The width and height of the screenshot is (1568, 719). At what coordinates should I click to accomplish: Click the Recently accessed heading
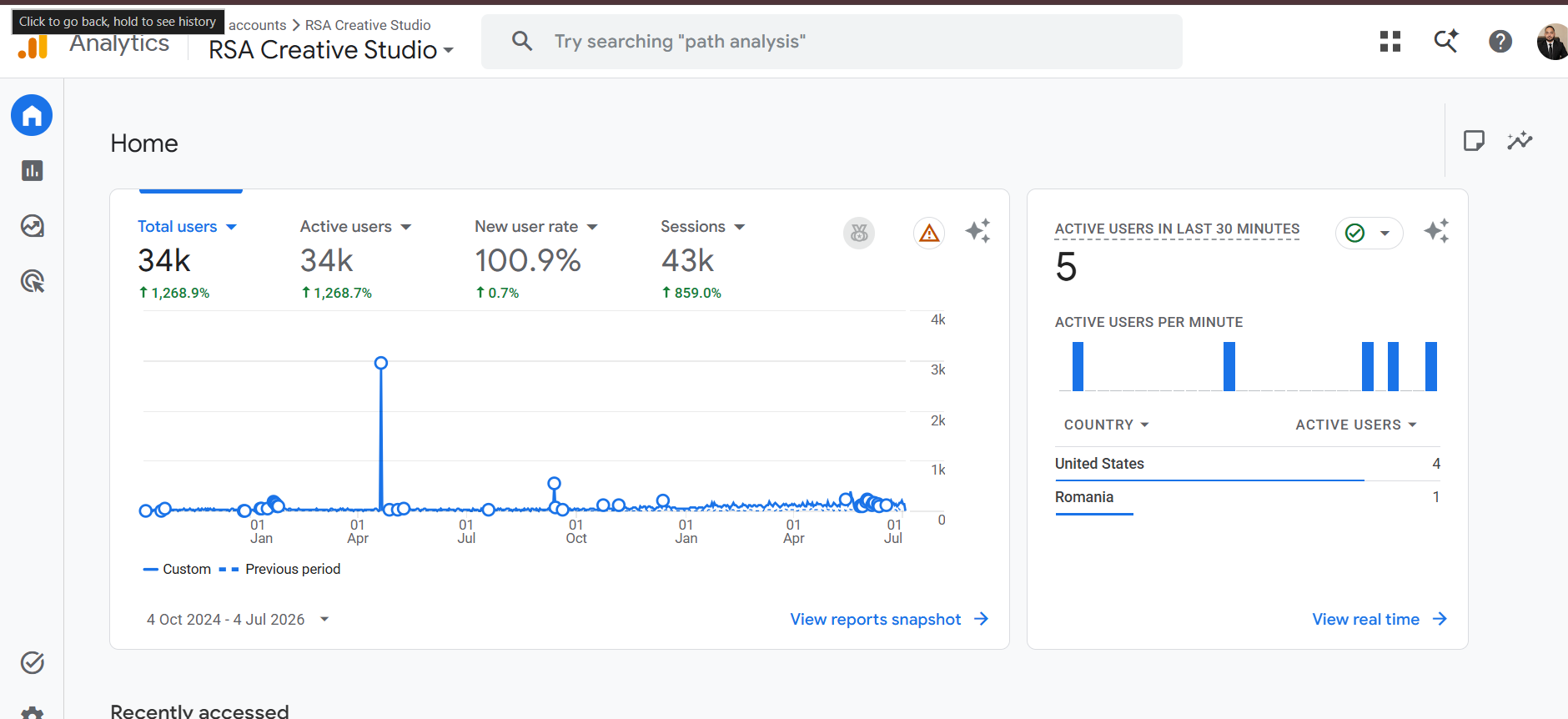pos(199,711)
